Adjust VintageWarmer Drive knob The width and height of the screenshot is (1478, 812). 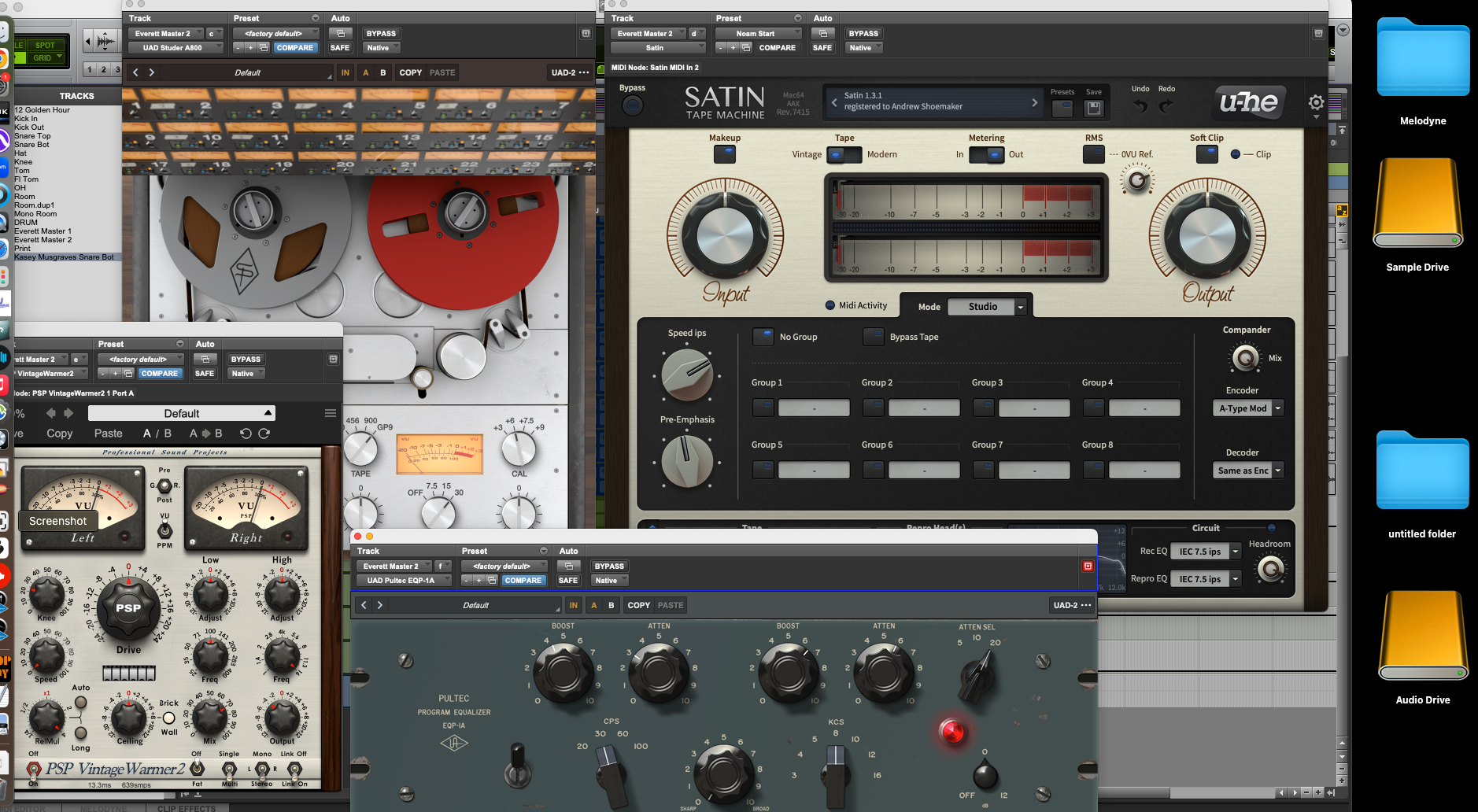pyautogui.click(x=128, y=608)
